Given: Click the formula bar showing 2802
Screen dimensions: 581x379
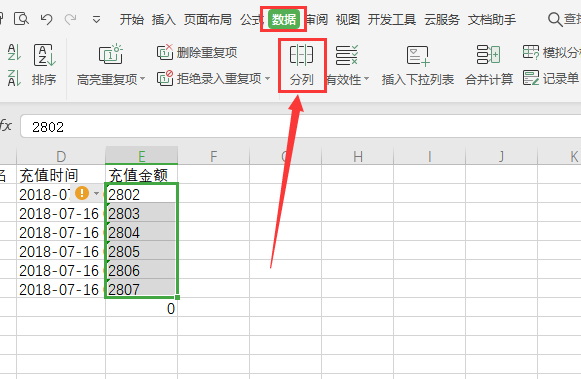Looking at the screenshot, I should click(301, 126).
